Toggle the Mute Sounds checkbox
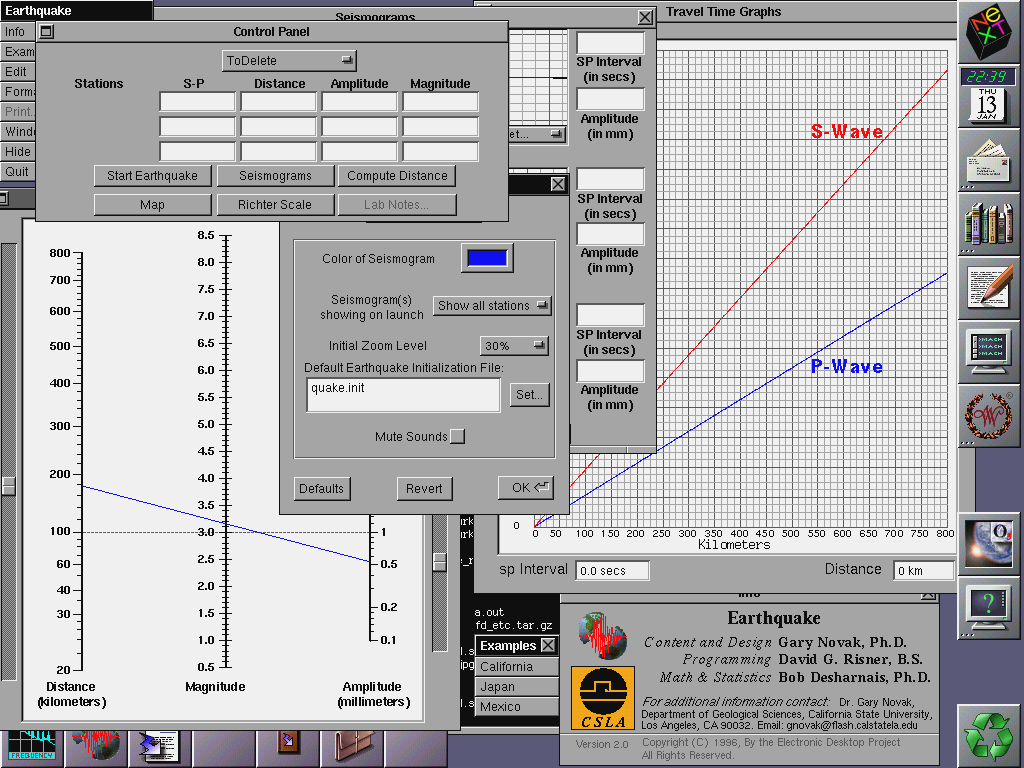 click(x=458, y=436)
